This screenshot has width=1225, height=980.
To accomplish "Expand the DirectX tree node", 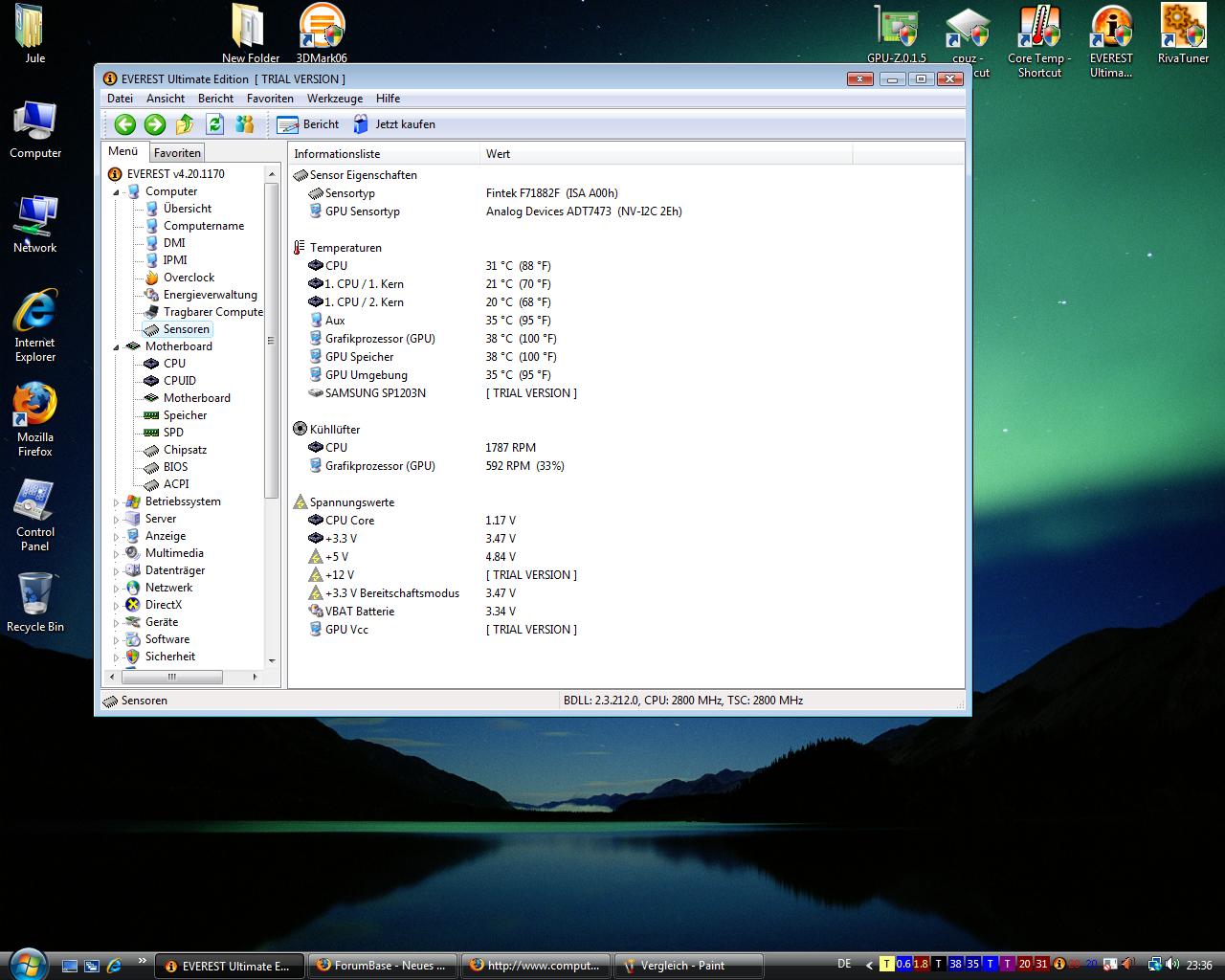I will click(x=117, y=606).
